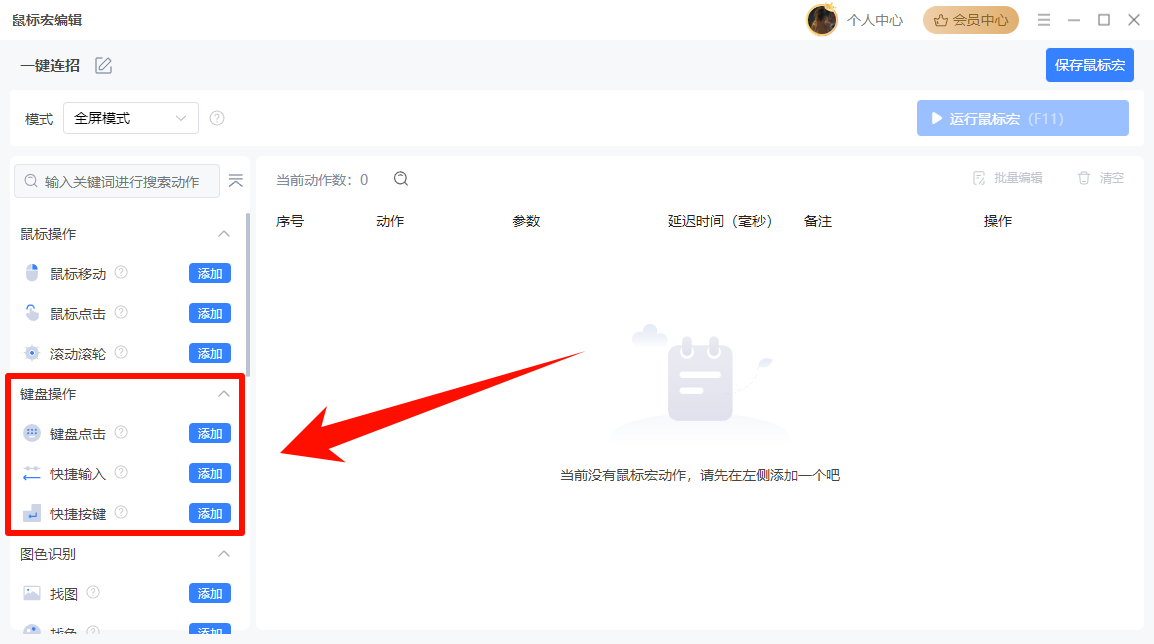This screenshot has height=644, width=1154.
Task: Click the 键盘点击 keyboard action icon
Action: tap(32, 432)
